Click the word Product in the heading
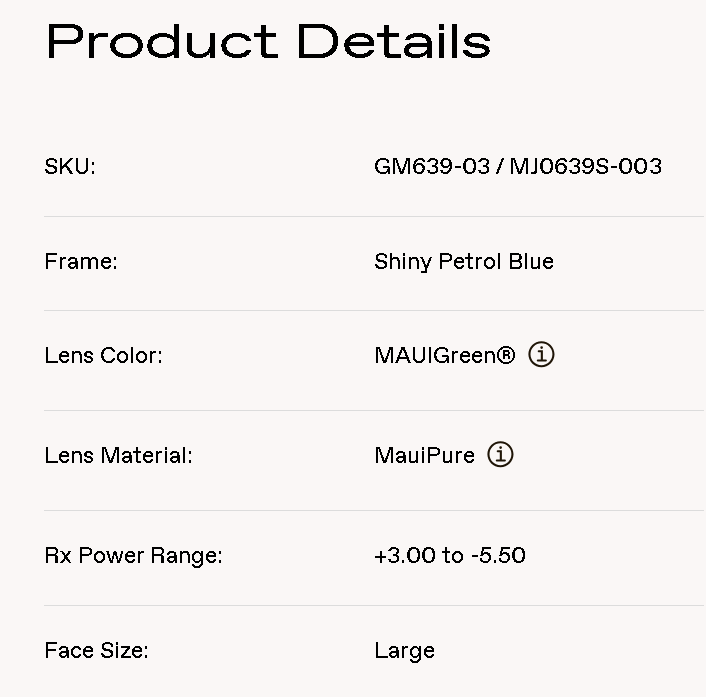This screenshot has width=706, height=697. click(162, 41)
